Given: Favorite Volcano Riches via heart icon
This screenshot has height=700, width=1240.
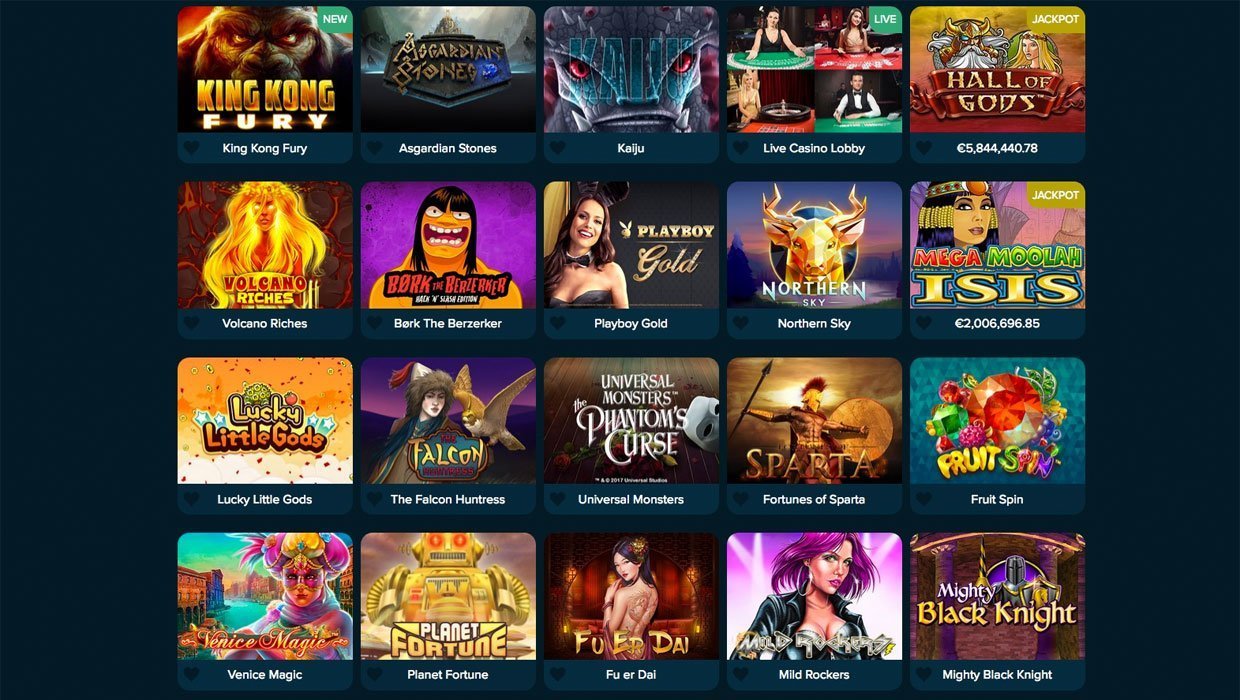Looking at the screenshot, I should click(x=192, y=324).
